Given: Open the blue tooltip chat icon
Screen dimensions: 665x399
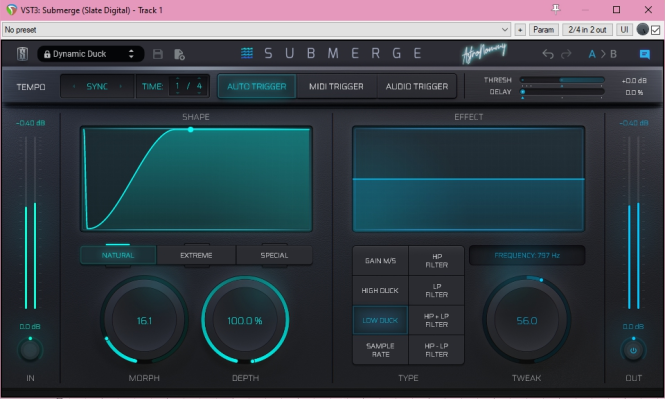Looking at the screenshot, I should point(645,54).
